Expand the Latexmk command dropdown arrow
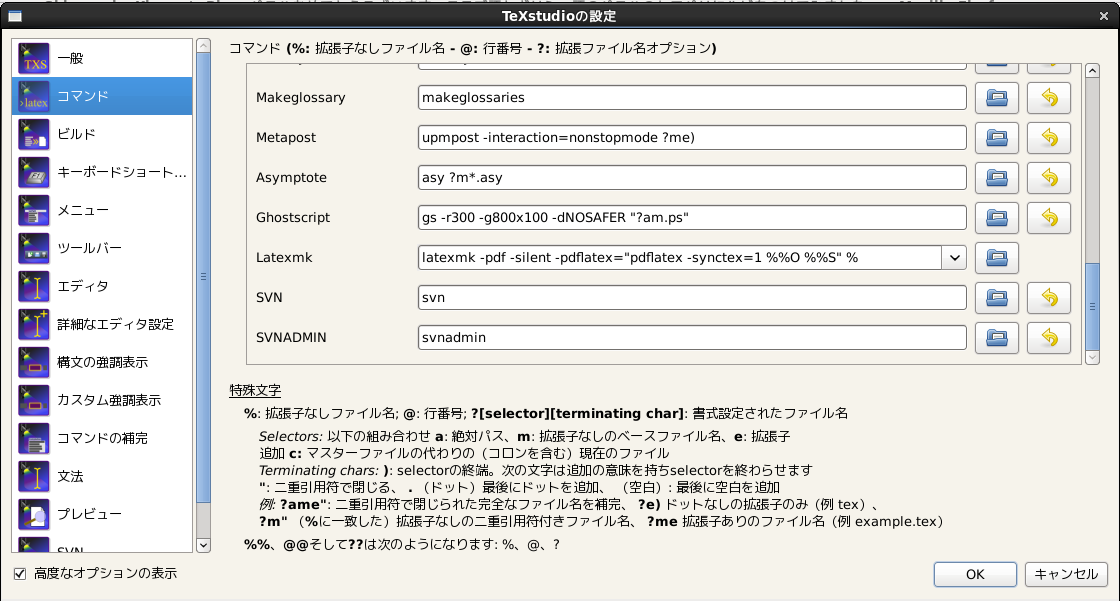This screenshot has height=601, width=1120. coord(954,258)
